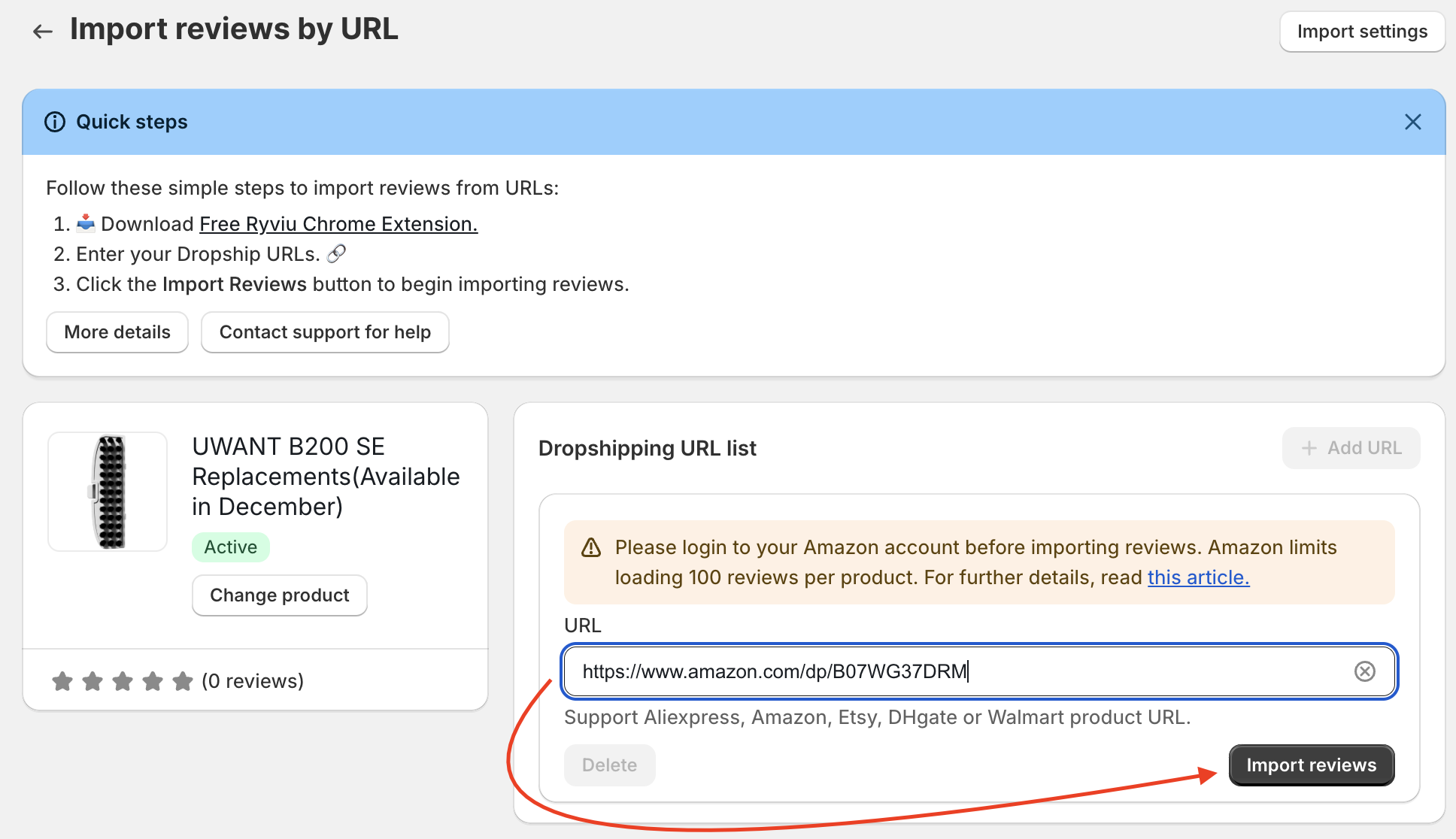This screenshot has width=1456, height=839.
Task: Open the UWANT B200 SE product thumbnail
Action: [x=108, y=492]
